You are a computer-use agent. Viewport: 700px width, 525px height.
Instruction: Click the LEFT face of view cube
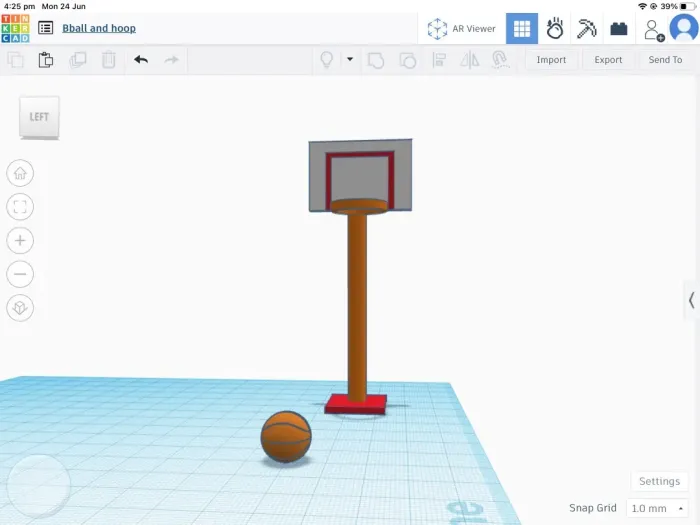coord(39,117)
